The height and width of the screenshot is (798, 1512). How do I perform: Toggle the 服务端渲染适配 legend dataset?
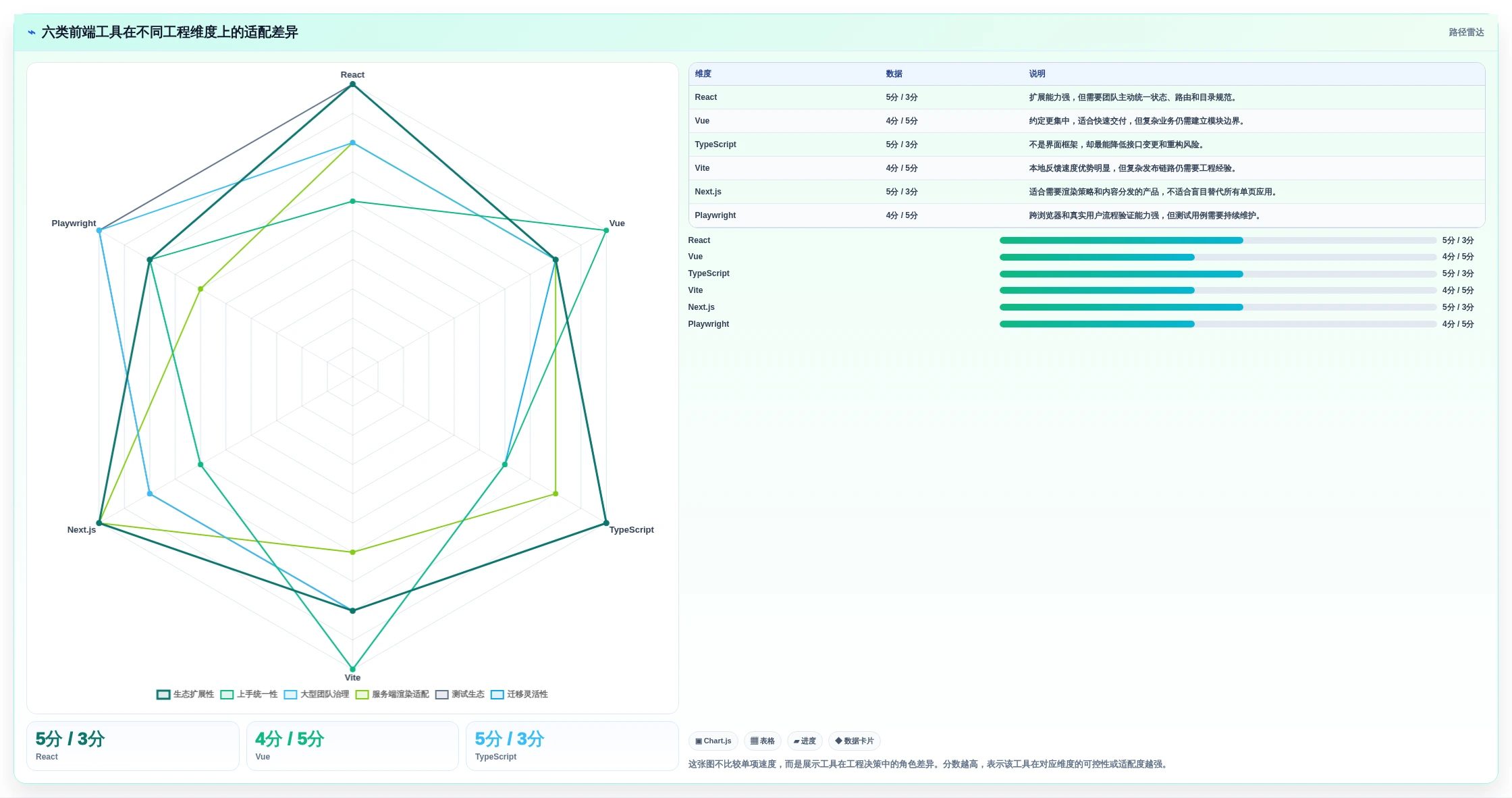pyautogui.click(x=392, y=694)
